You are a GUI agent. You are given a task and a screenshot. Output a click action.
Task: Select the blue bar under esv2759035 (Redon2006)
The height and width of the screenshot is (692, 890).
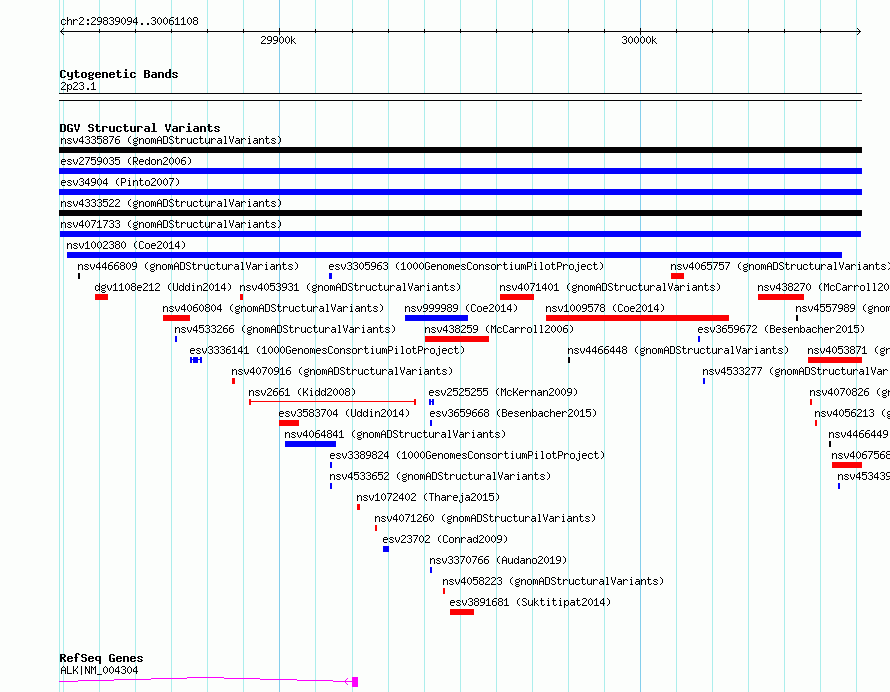pos(460,171)
